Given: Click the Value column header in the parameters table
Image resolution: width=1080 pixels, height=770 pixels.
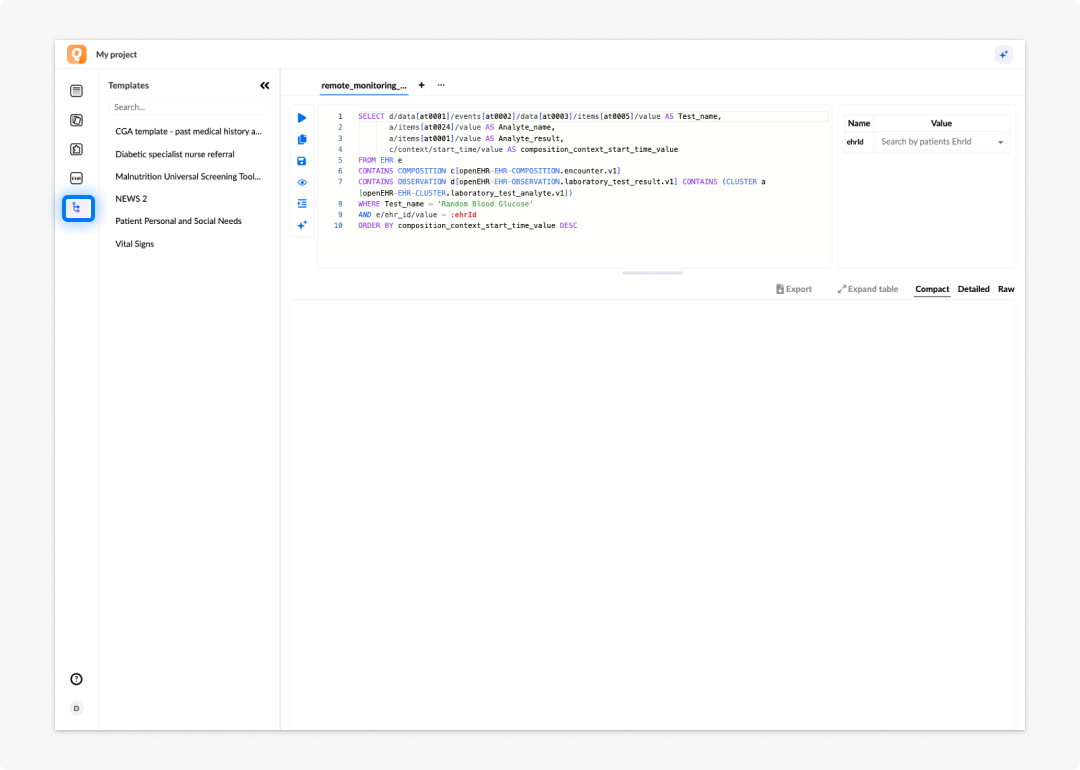Looking at the screenshot, I should pyautogui.click(x=941, y=123).
